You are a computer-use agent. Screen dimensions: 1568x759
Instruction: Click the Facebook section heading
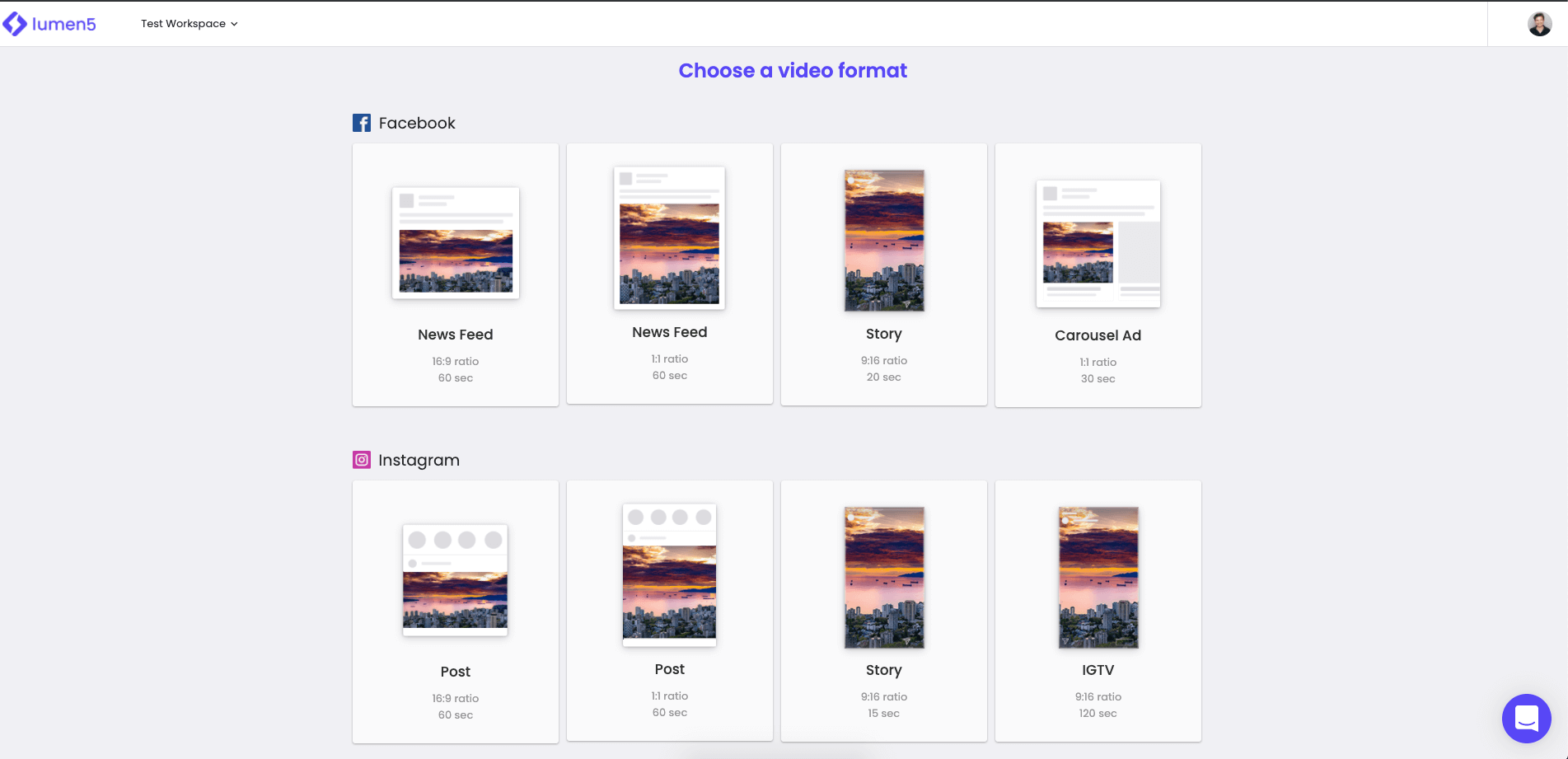click(417, 123)
